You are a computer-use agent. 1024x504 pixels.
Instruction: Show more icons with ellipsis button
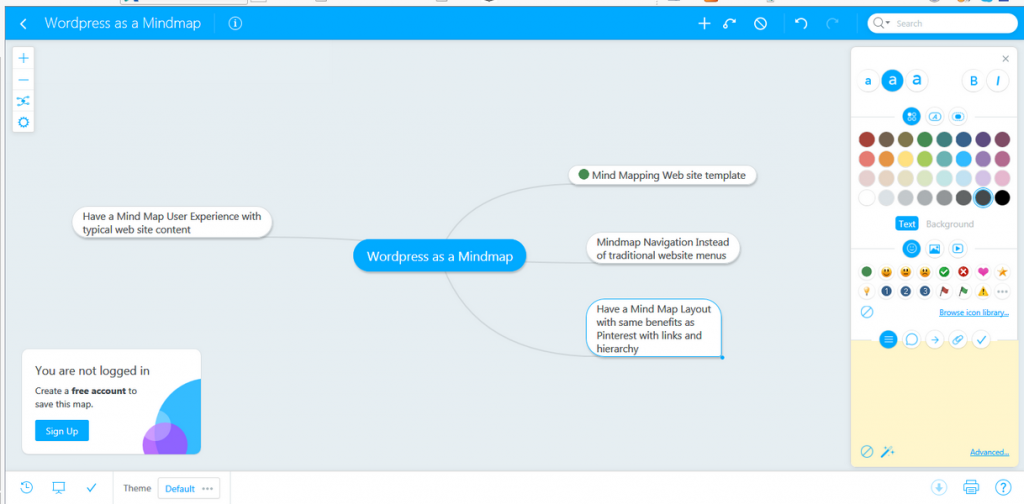tap(1002, 291)
